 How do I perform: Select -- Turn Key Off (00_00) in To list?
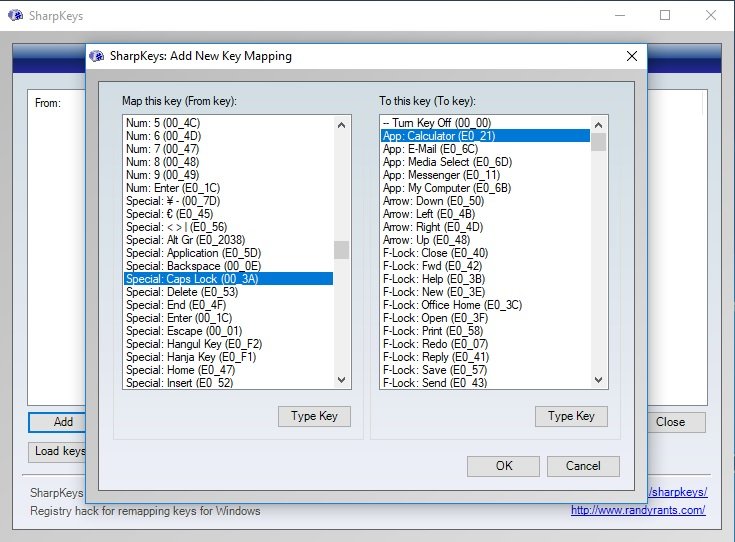[x=485, y=123]
